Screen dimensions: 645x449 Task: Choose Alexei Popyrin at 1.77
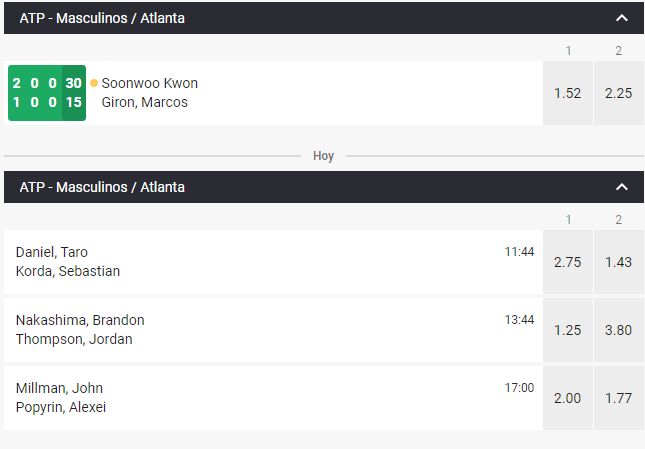tap(618, 398)
